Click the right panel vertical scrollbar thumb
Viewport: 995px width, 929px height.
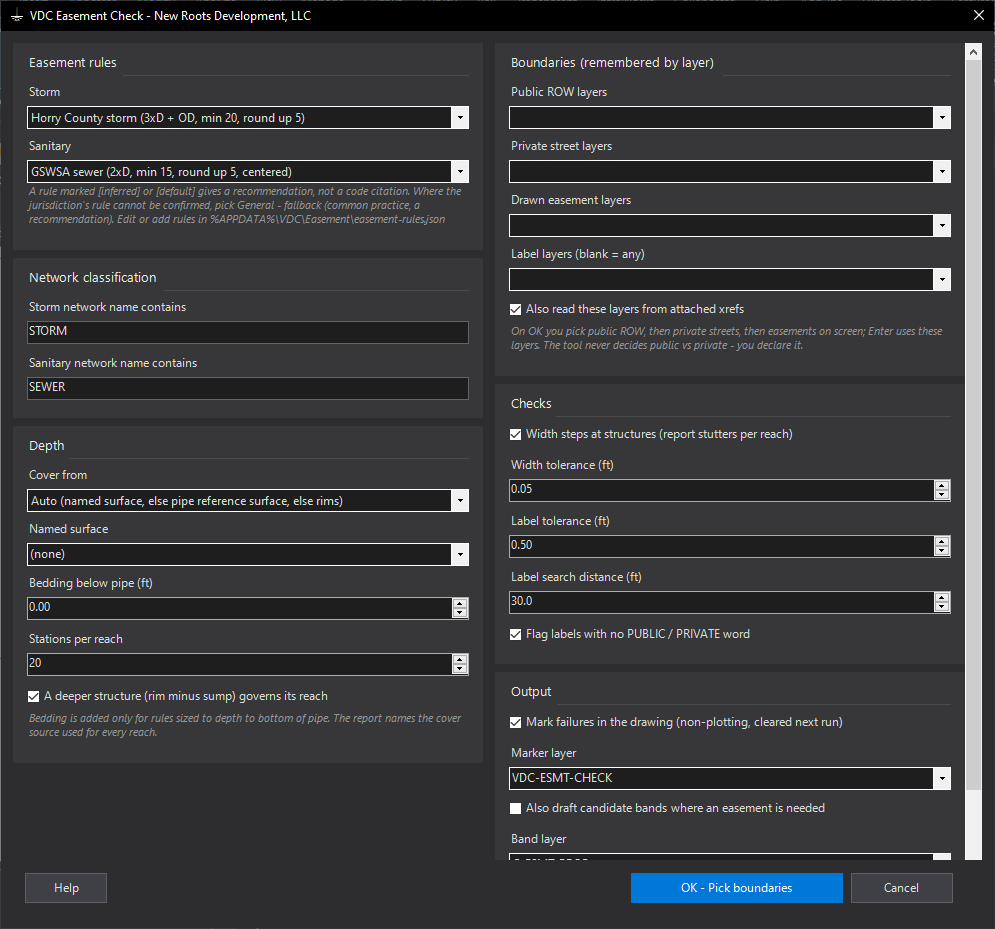click(973, 425)
